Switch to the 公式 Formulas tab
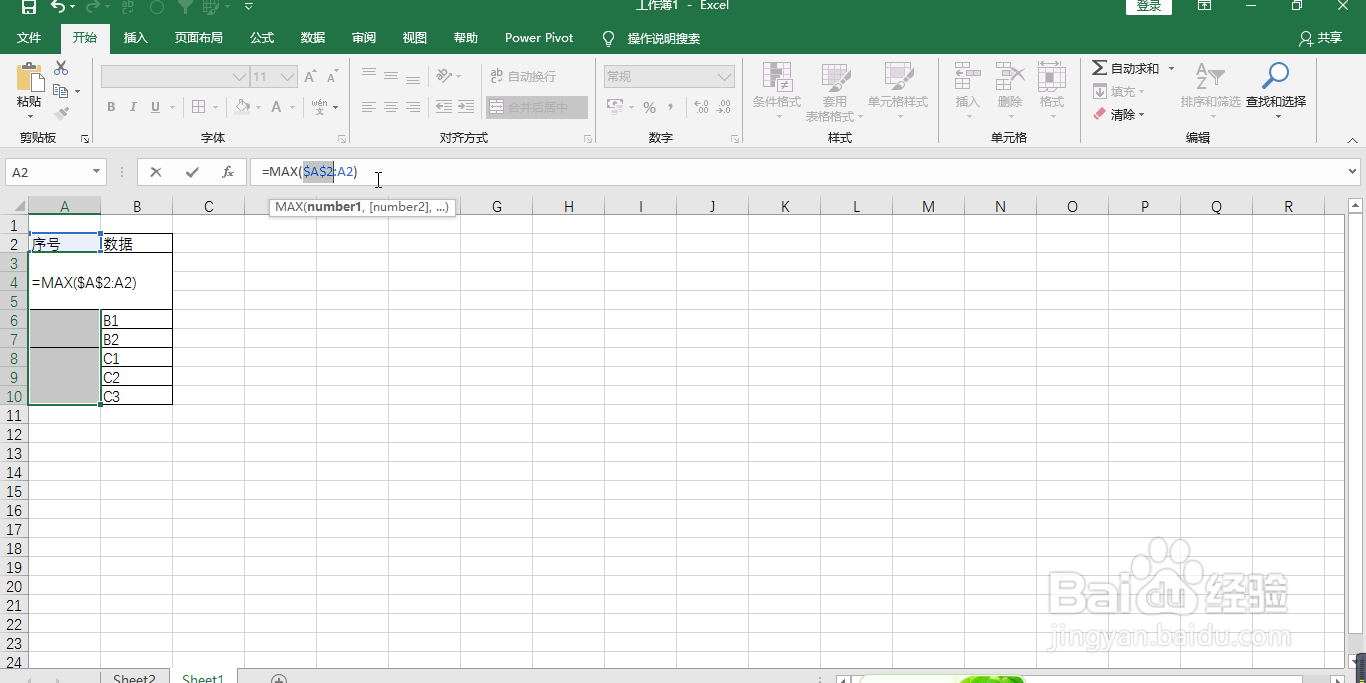Viewport: 1366px width, 683px height. pos(262,38)
